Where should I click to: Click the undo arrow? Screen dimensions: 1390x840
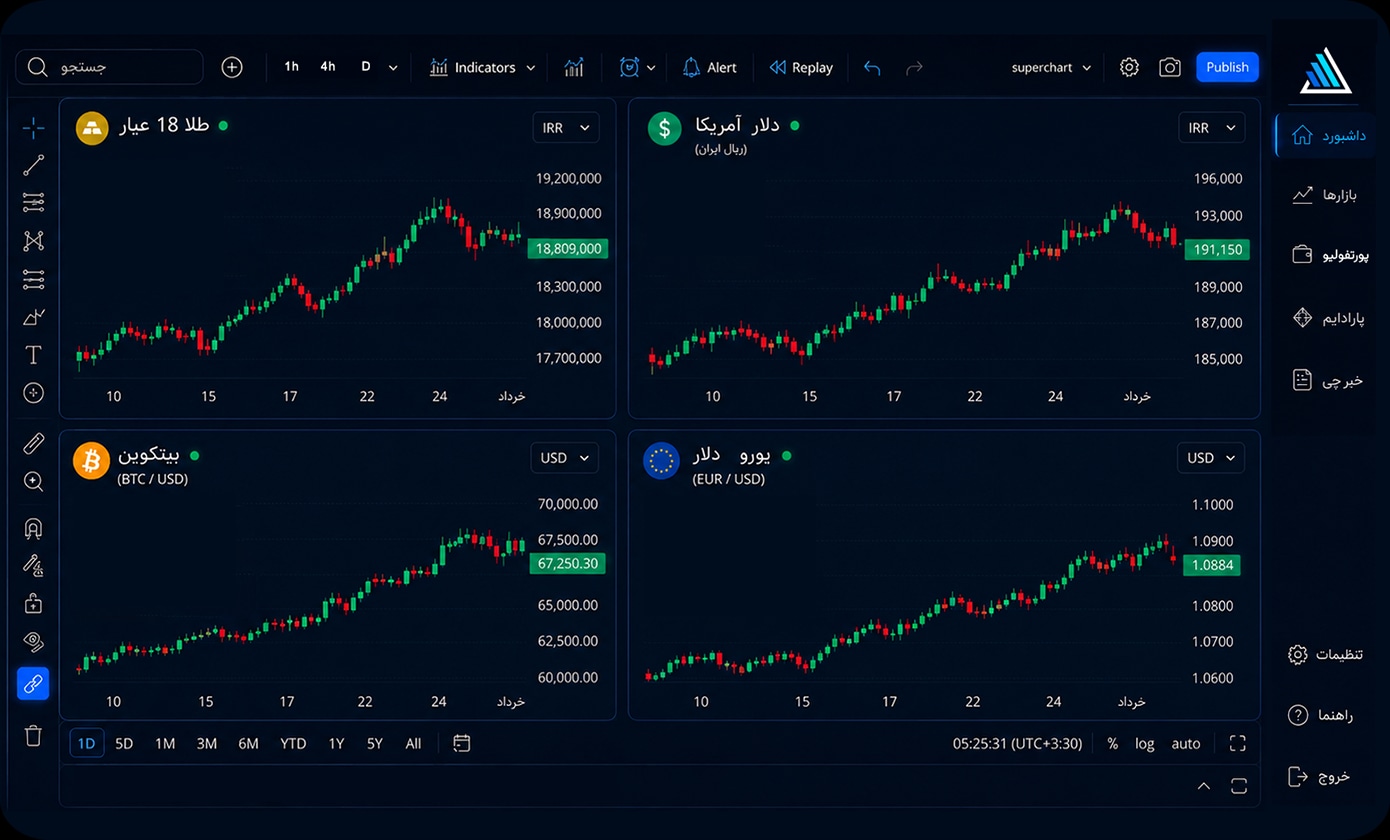872,68
